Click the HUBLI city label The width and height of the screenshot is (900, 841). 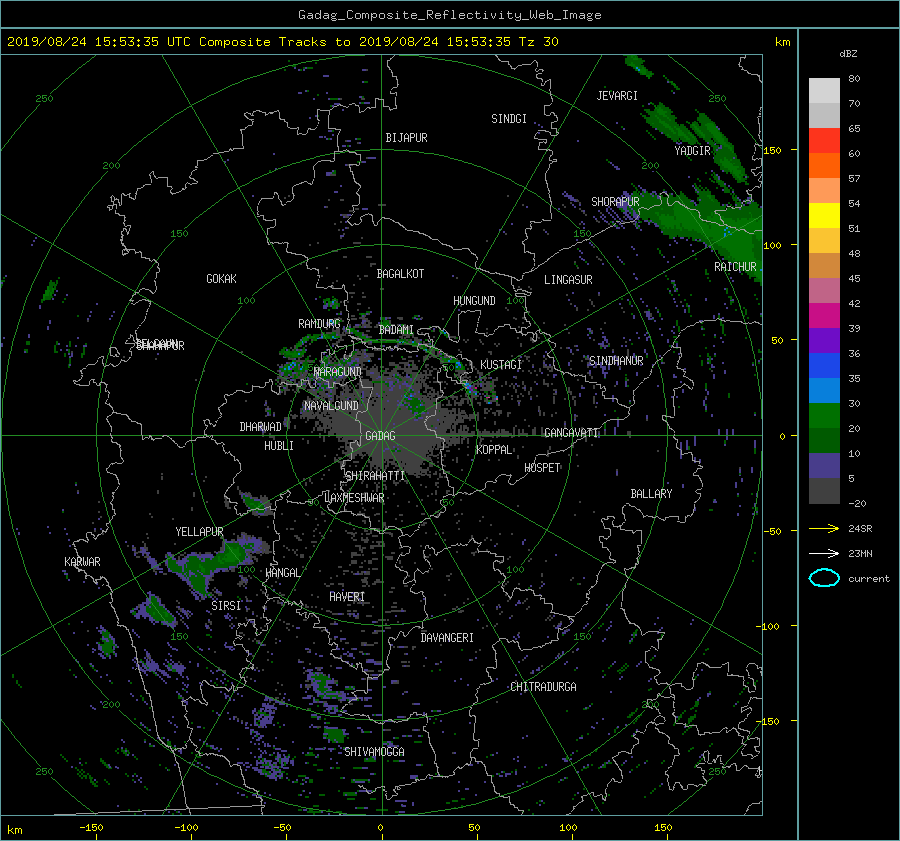tap(279, 446)
